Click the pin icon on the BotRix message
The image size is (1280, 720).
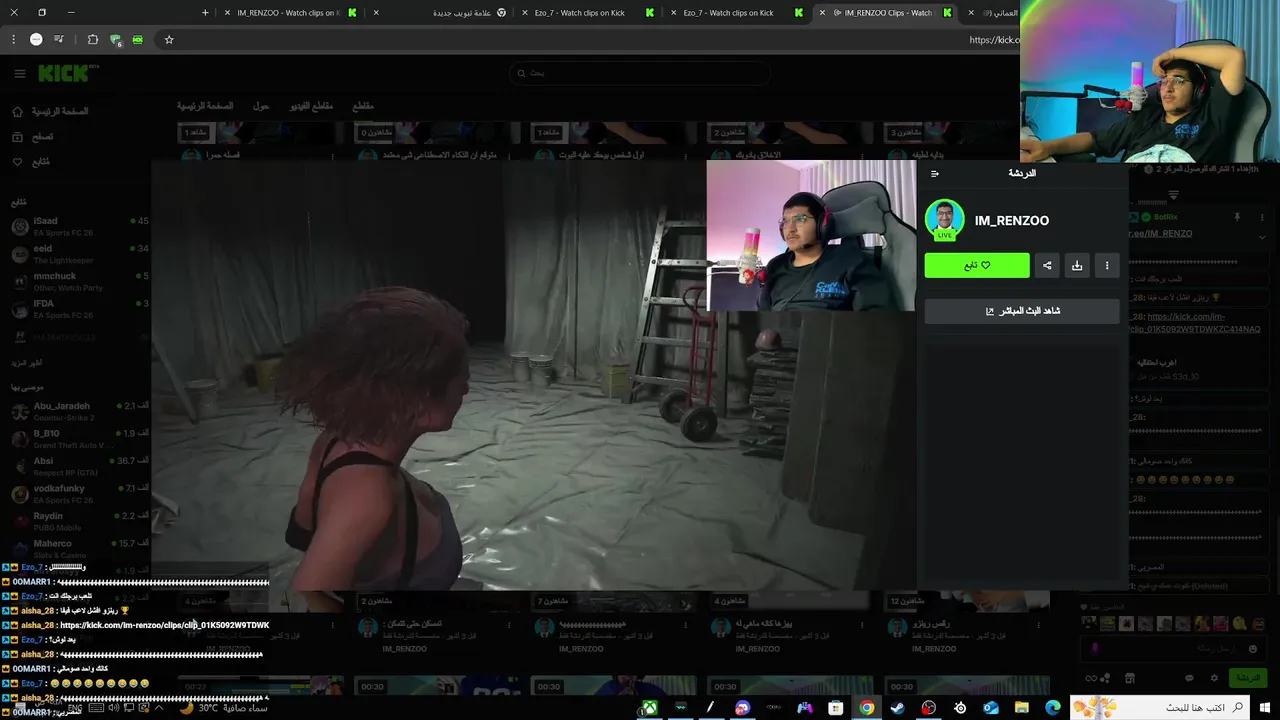point(1237,217)
